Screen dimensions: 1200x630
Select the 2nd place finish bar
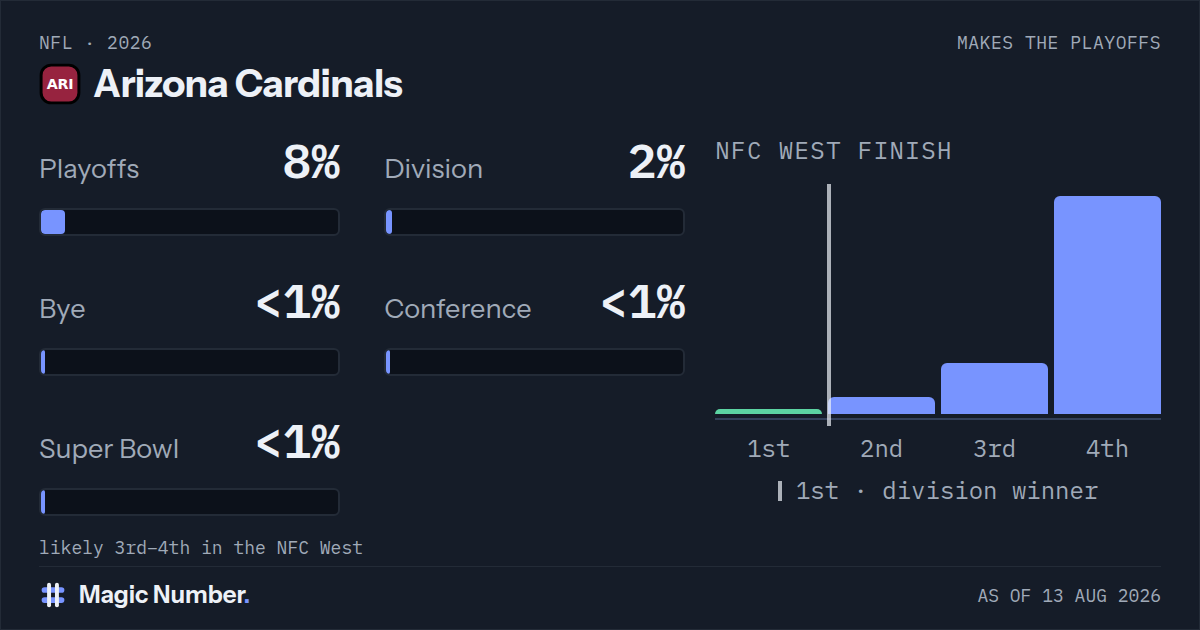coord(882,405)
